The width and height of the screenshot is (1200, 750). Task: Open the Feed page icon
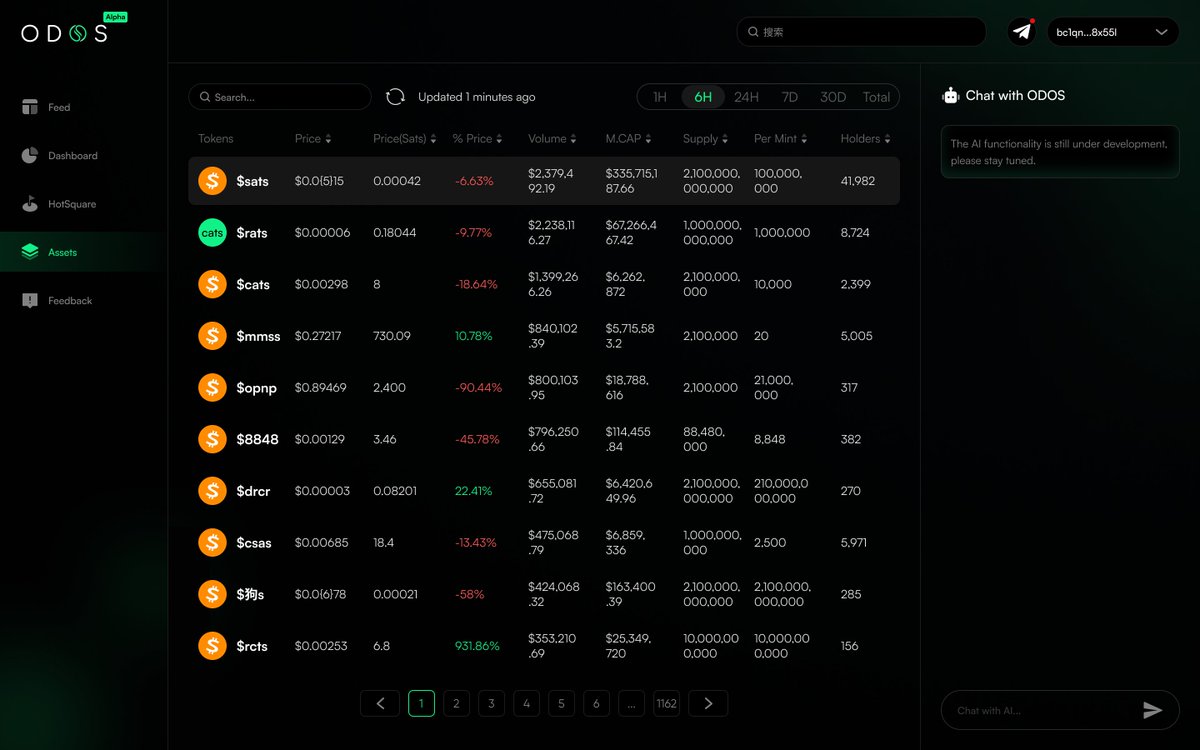coord(30,107)
